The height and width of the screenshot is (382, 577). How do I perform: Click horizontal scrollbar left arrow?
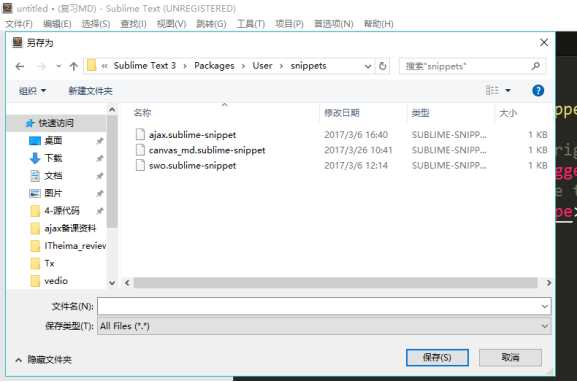point(127,283)
